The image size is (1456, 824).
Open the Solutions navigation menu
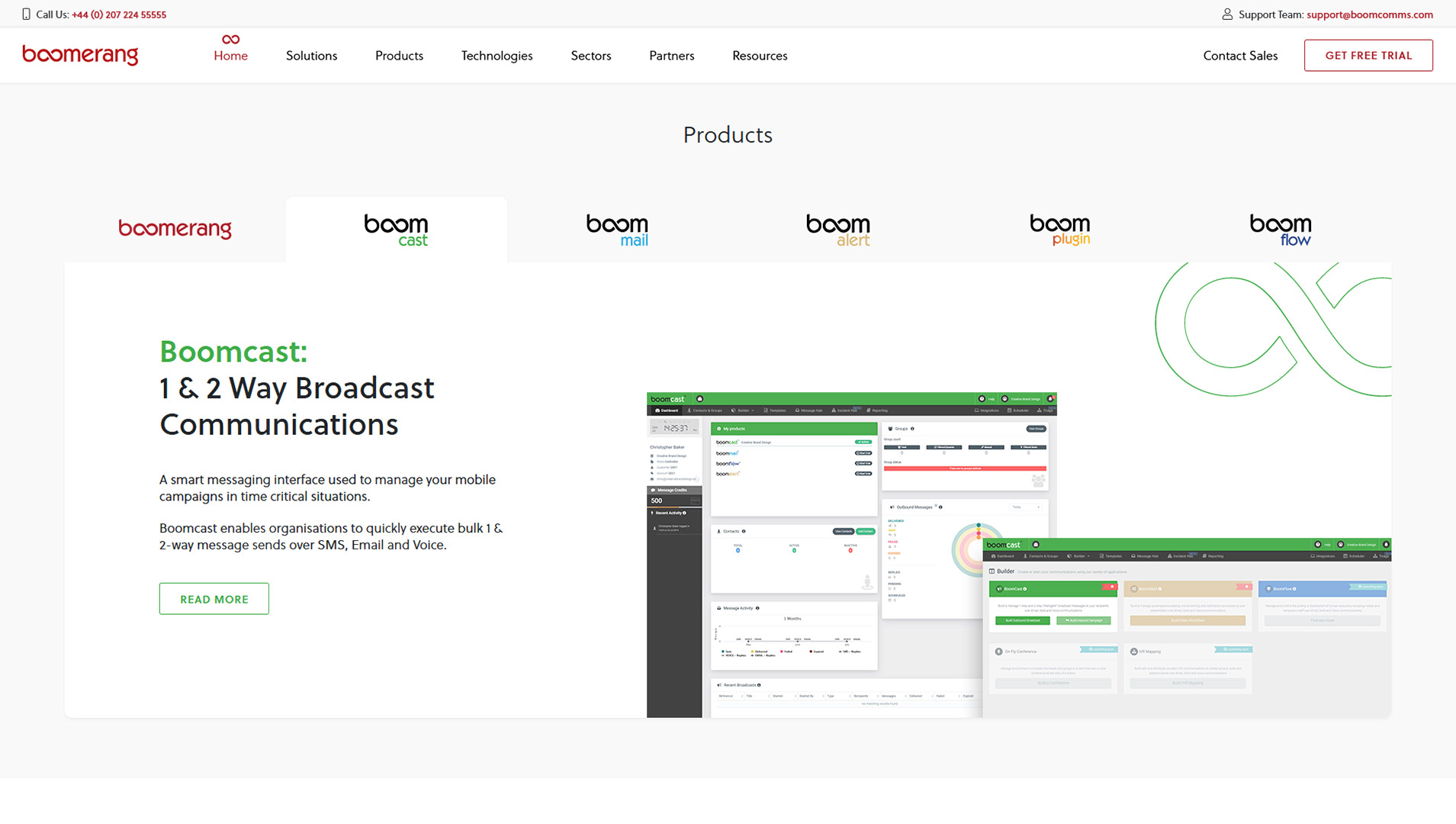pyautogui.click(x=311, y=56)
